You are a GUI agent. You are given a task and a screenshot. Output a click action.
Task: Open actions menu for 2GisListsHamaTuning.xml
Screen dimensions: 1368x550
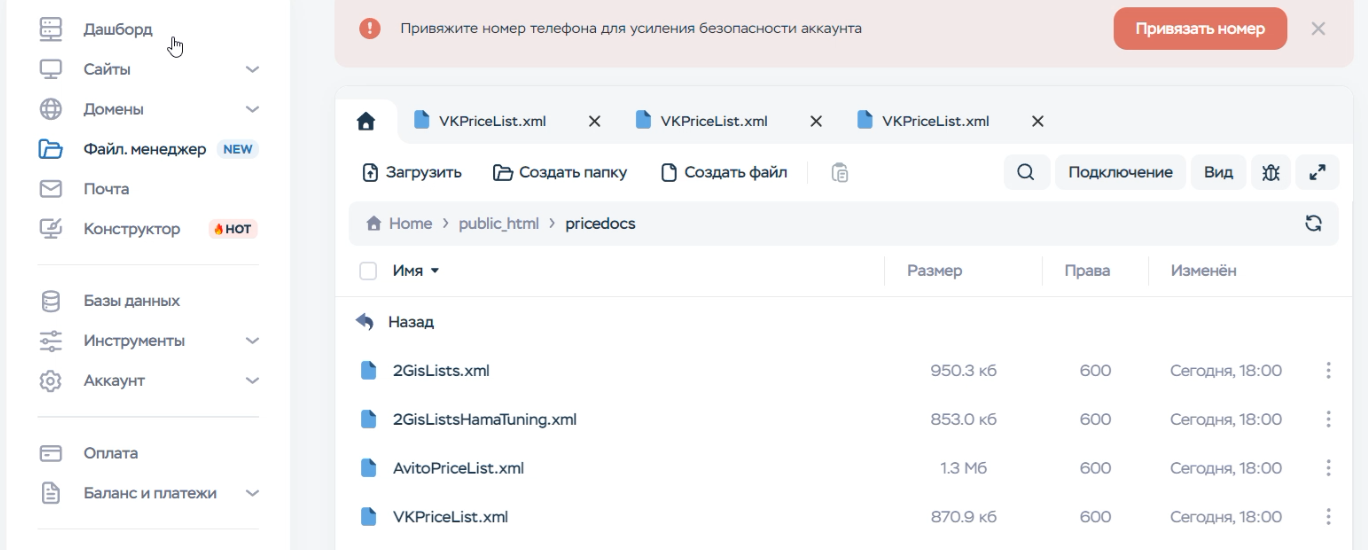pyautogui.click(x=1328, y=419)
